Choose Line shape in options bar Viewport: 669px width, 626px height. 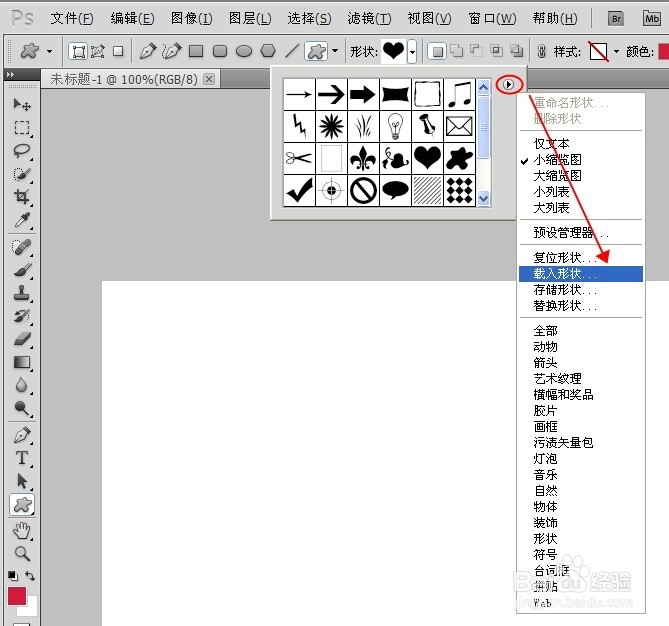[291, 51]
